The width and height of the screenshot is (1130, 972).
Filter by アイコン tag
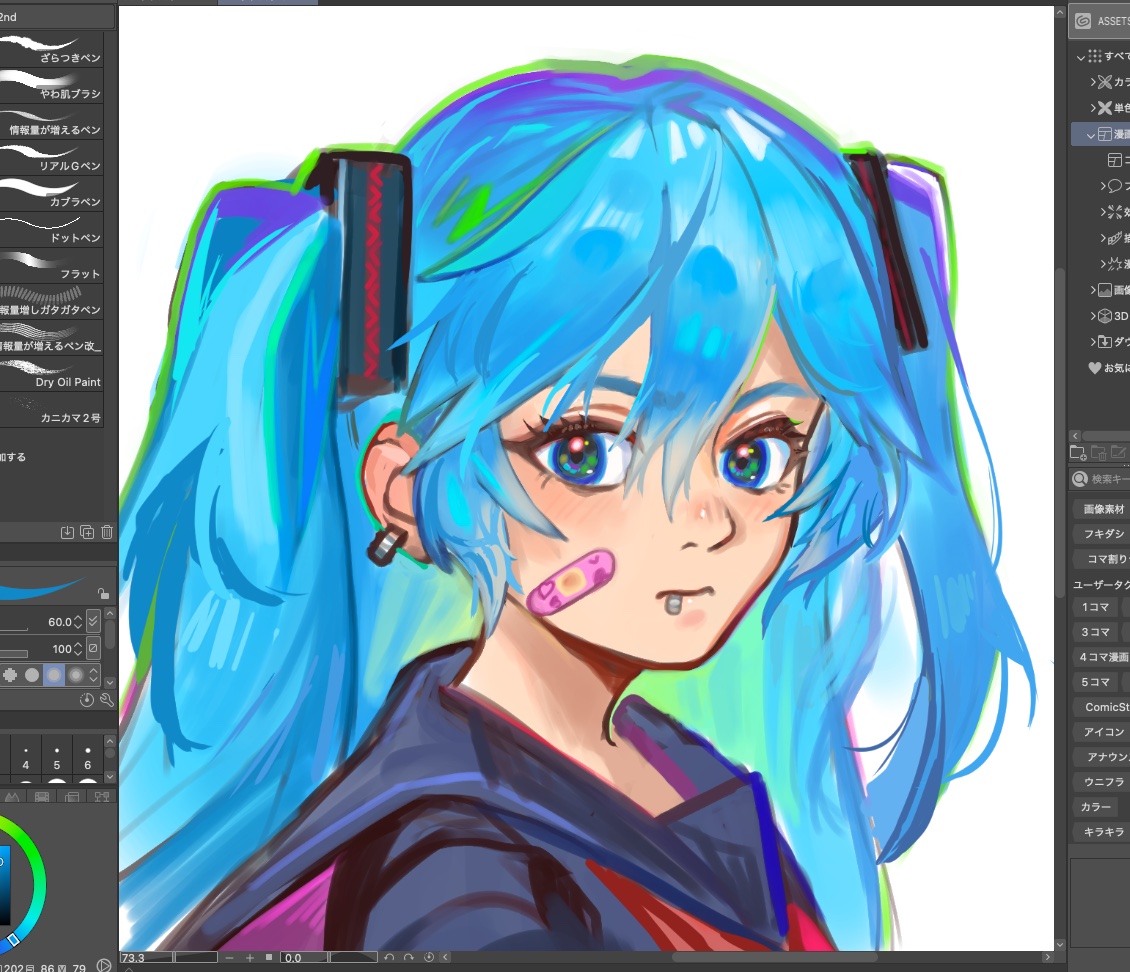click(1103, 732)
